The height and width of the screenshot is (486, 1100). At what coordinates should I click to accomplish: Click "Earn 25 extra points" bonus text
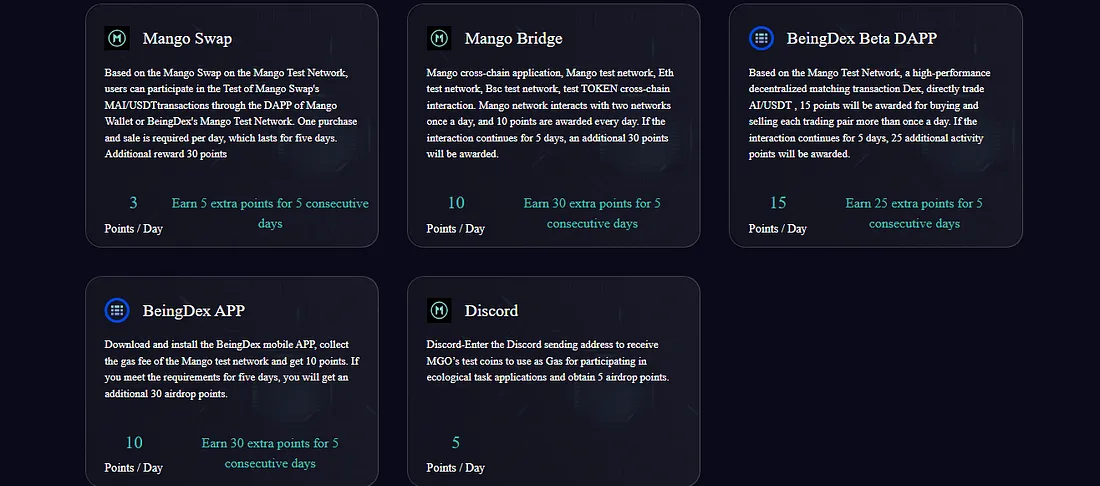pyautogui.click(x=914, y=213)
